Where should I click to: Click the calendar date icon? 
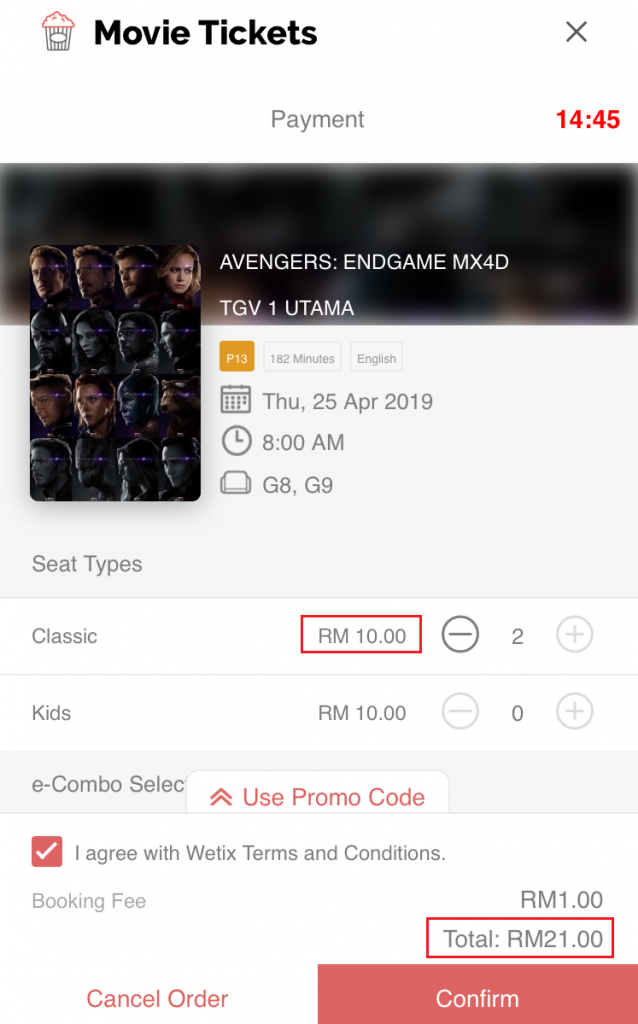click(235, 401)
